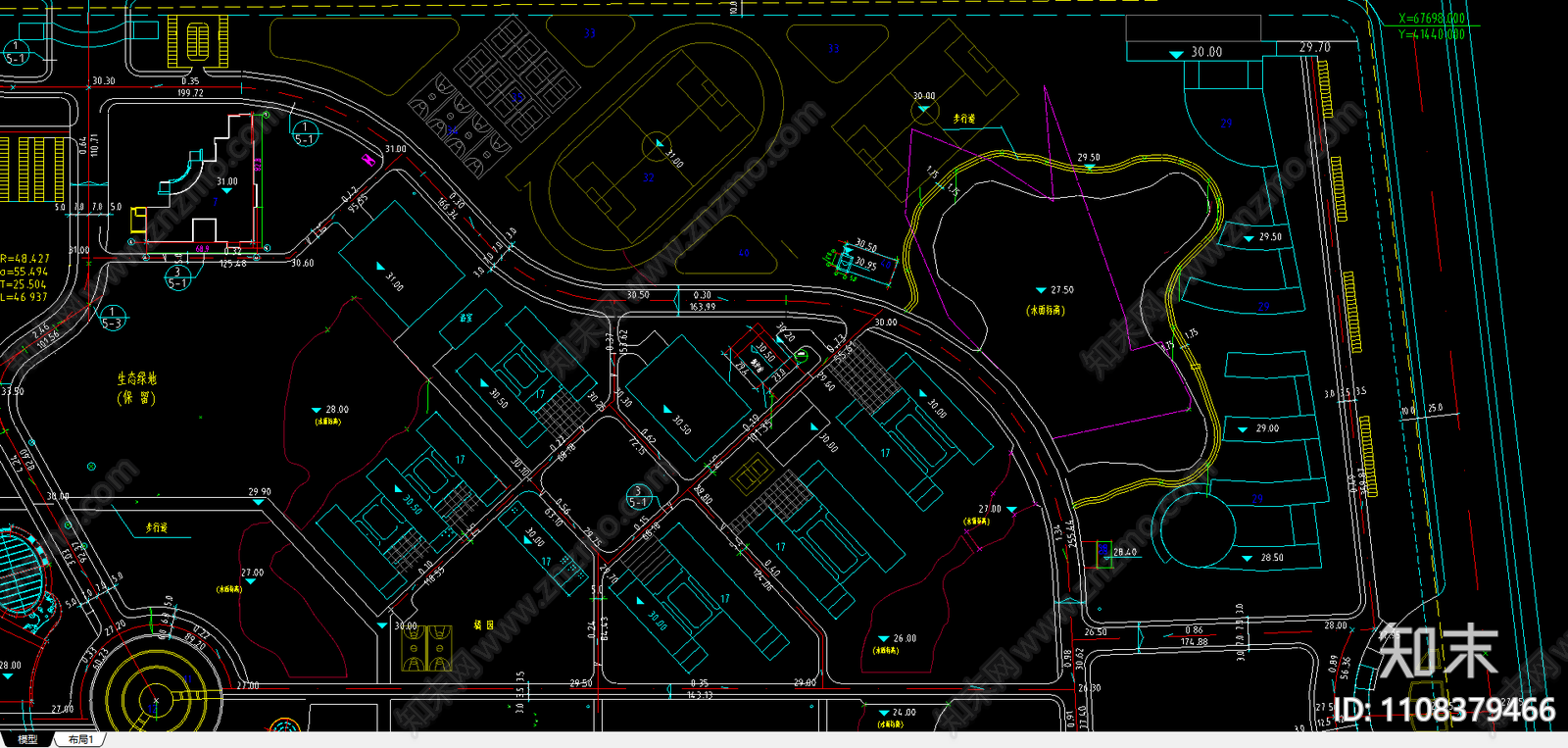Select the T=25.504 curve data text
This screenshot has height=748, width=1568.
(23, 284)
